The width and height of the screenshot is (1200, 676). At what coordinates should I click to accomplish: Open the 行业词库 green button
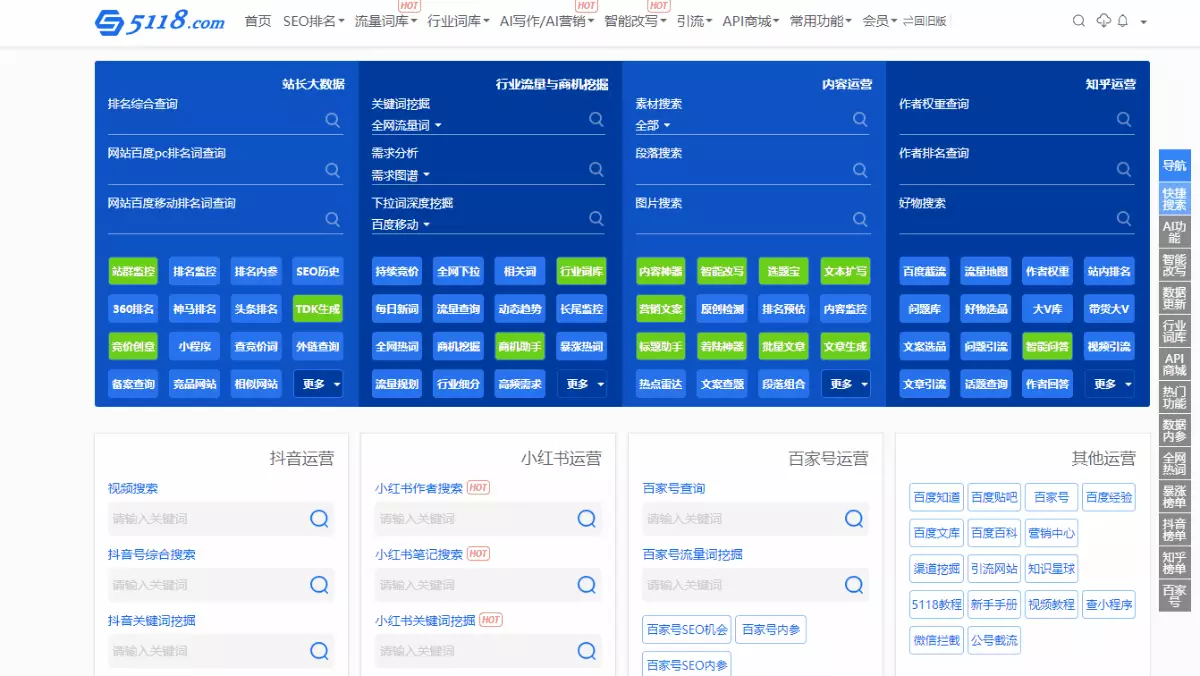pos(582,271)
